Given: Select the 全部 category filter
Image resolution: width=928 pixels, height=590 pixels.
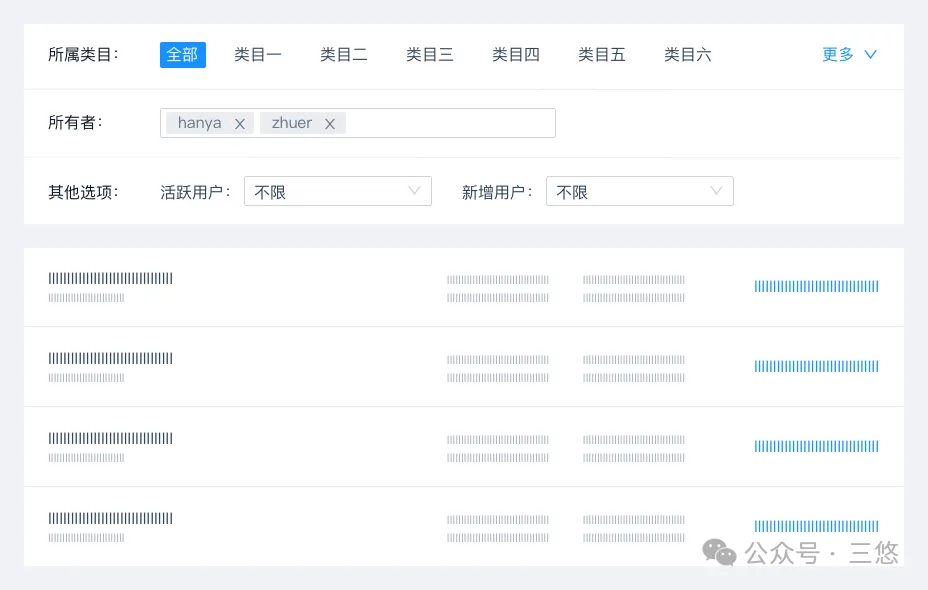Looking at the screenshot, I should pos(182,55).
